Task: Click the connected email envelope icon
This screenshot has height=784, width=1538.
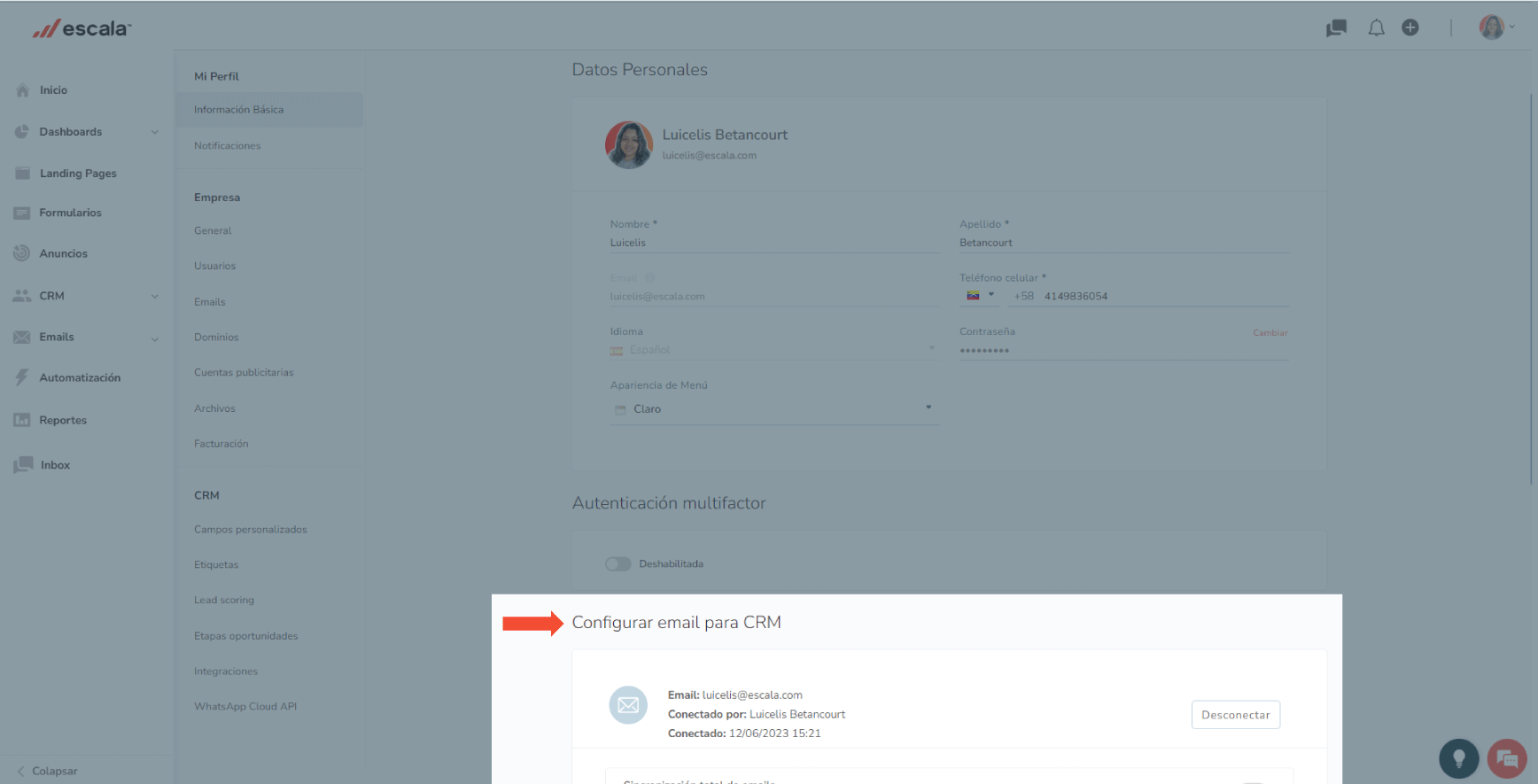Action: pos(628,705)
